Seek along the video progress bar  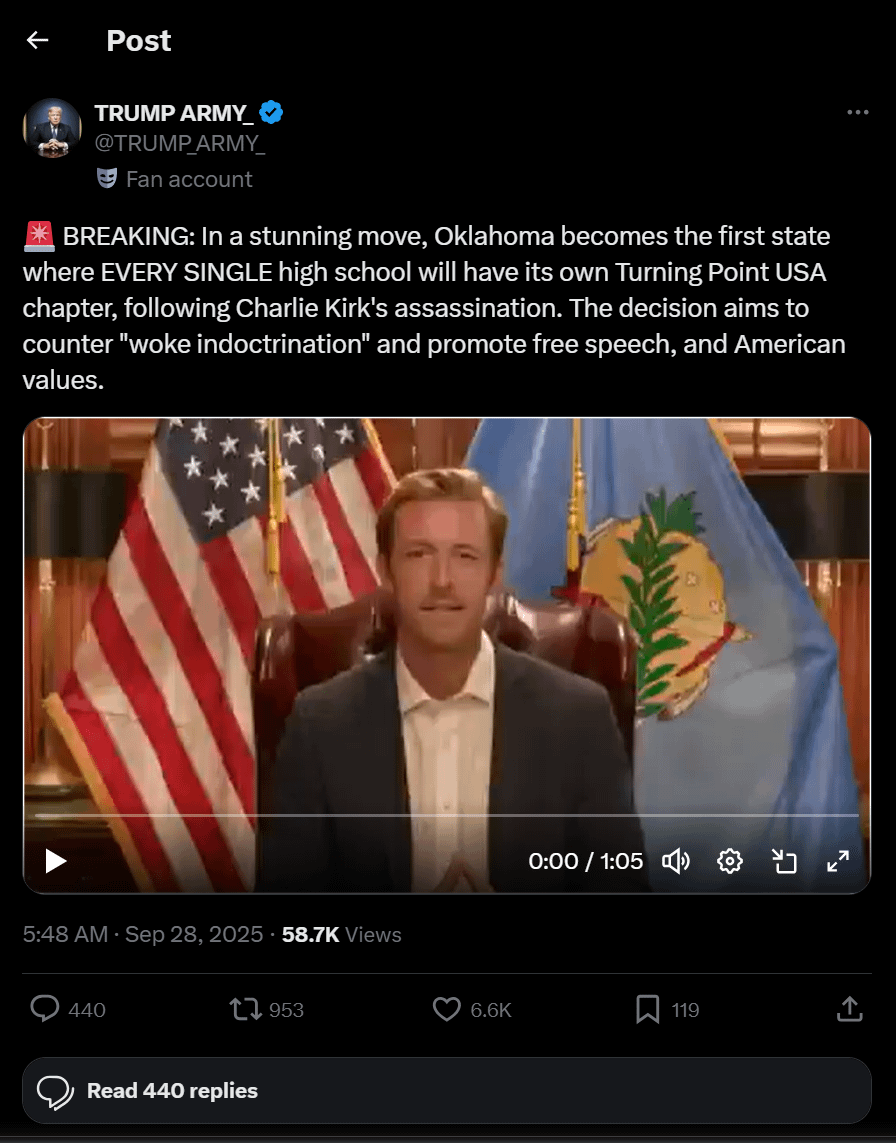click(447, 815)
